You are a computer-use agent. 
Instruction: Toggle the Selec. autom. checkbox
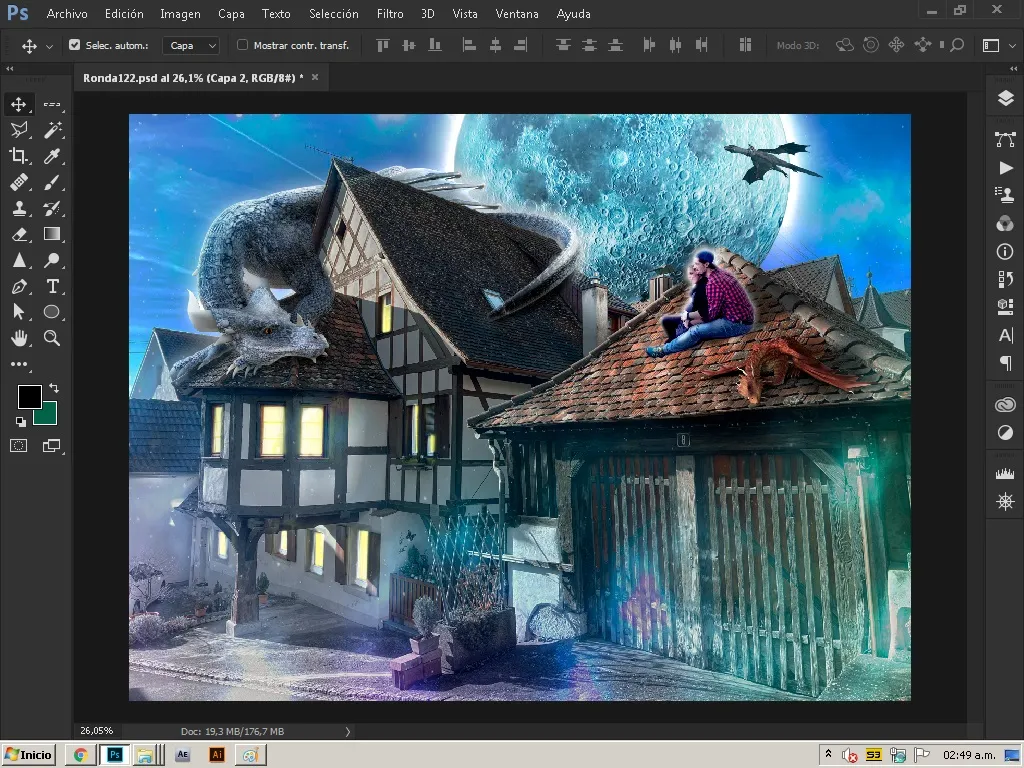[x=74, y=45]
